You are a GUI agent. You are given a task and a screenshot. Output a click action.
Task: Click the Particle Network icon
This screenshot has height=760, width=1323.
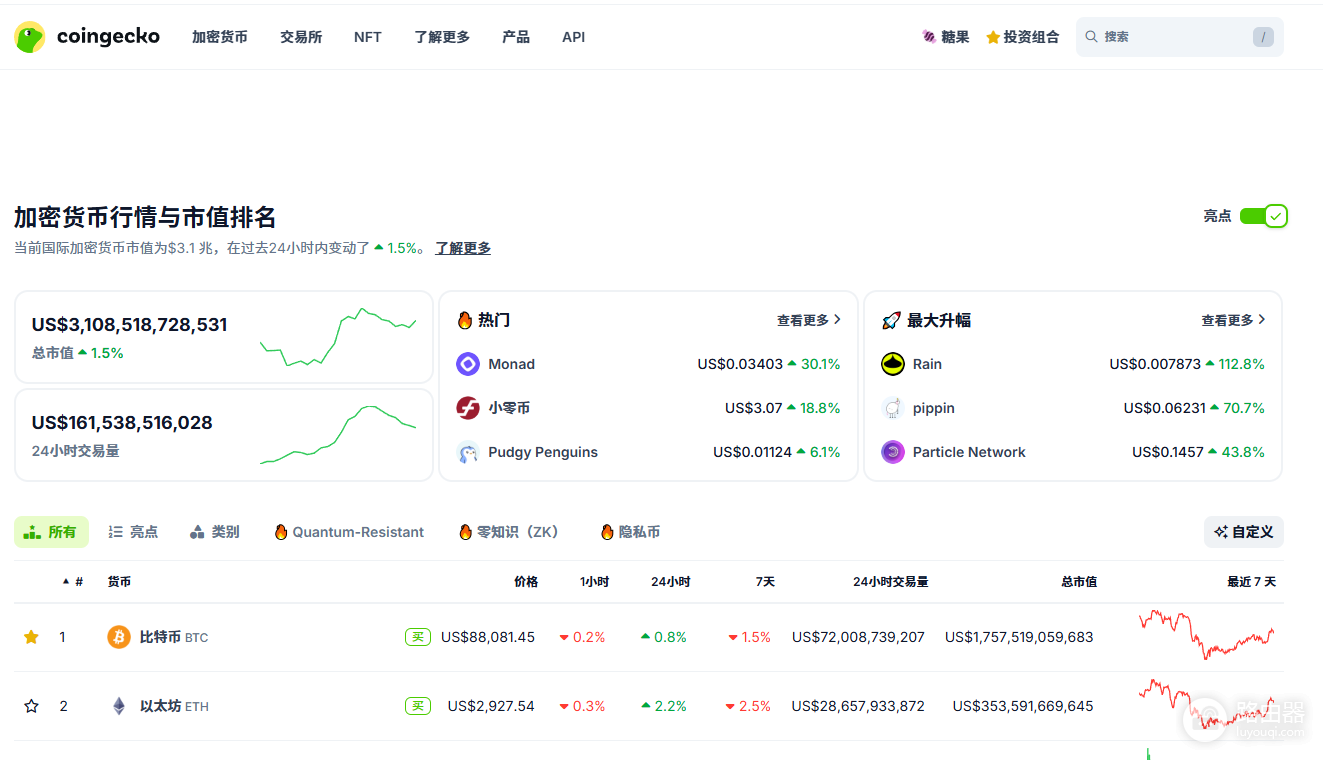(x=893, y=452)
